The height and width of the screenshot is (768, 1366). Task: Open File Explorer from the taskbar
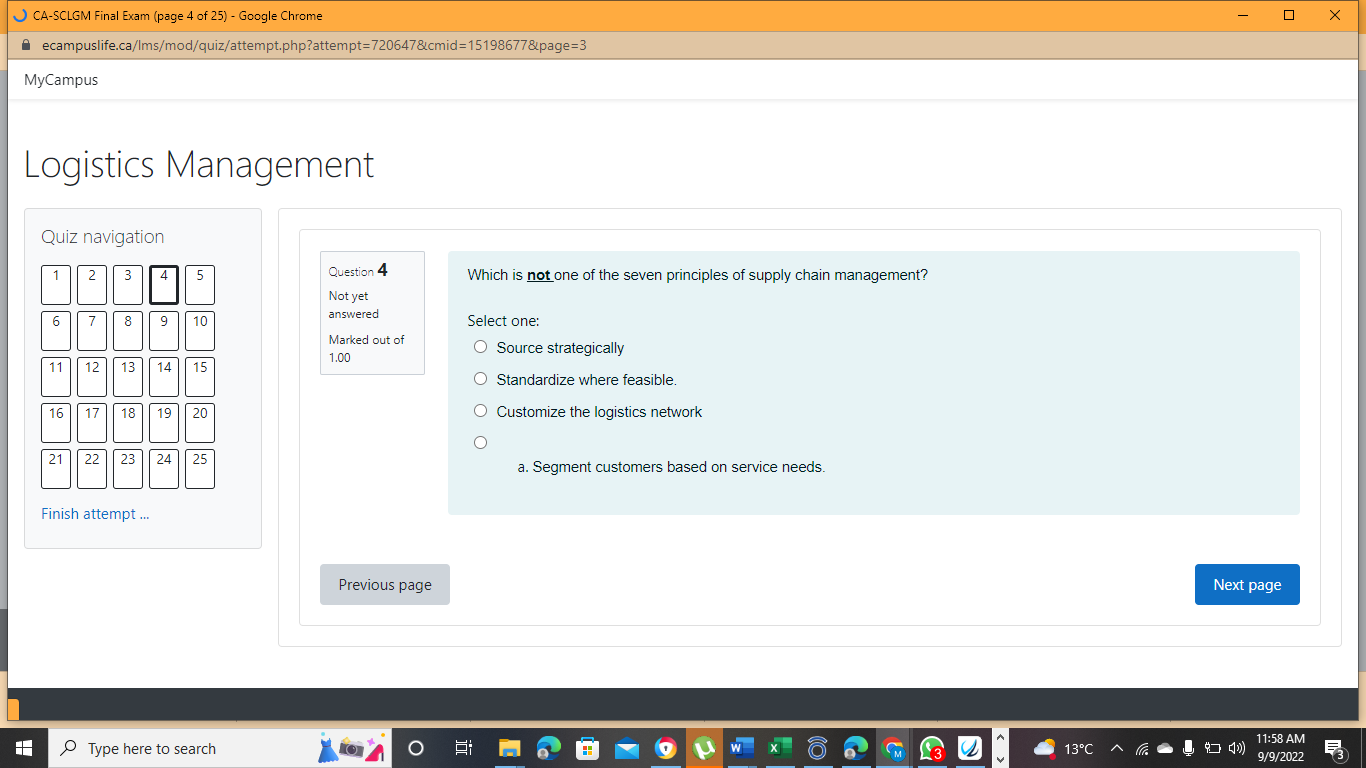(510, 748)
